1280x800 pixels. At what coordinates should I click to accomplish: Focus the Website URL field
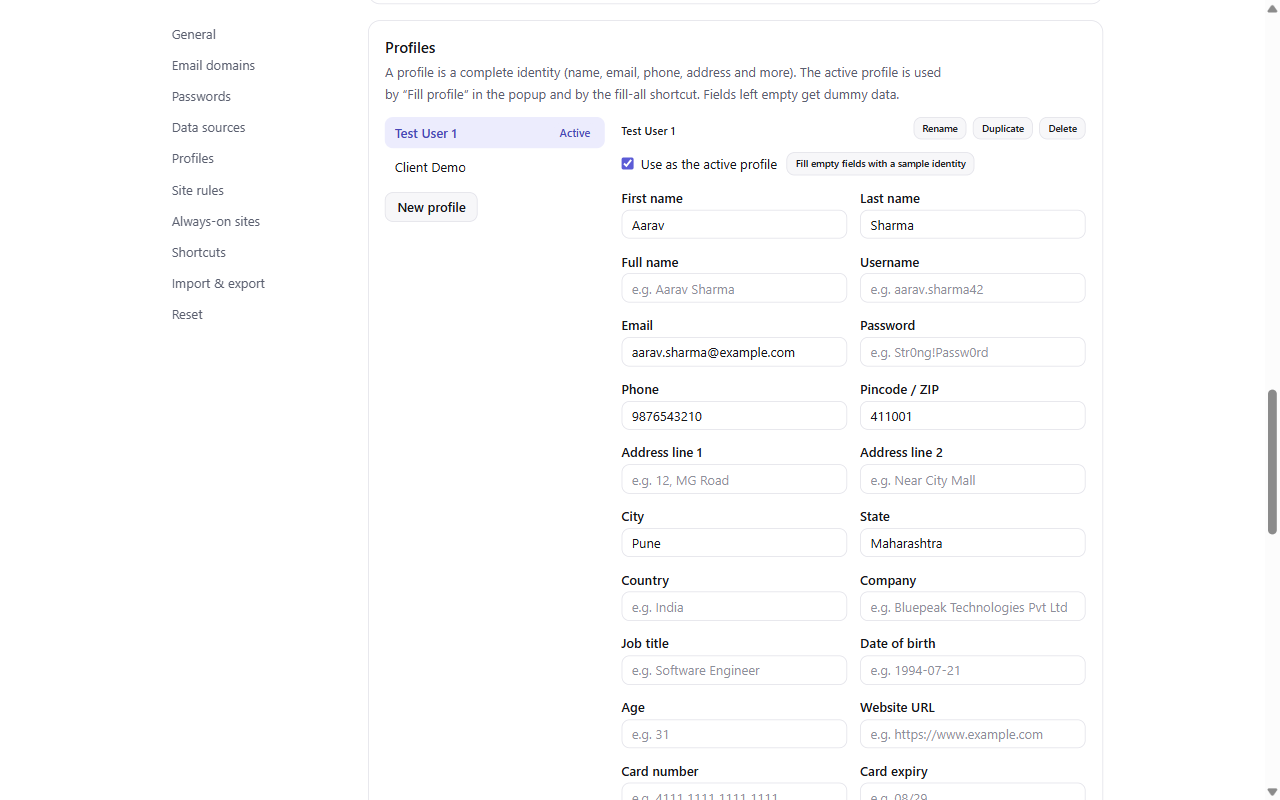(x=973, y=734)
